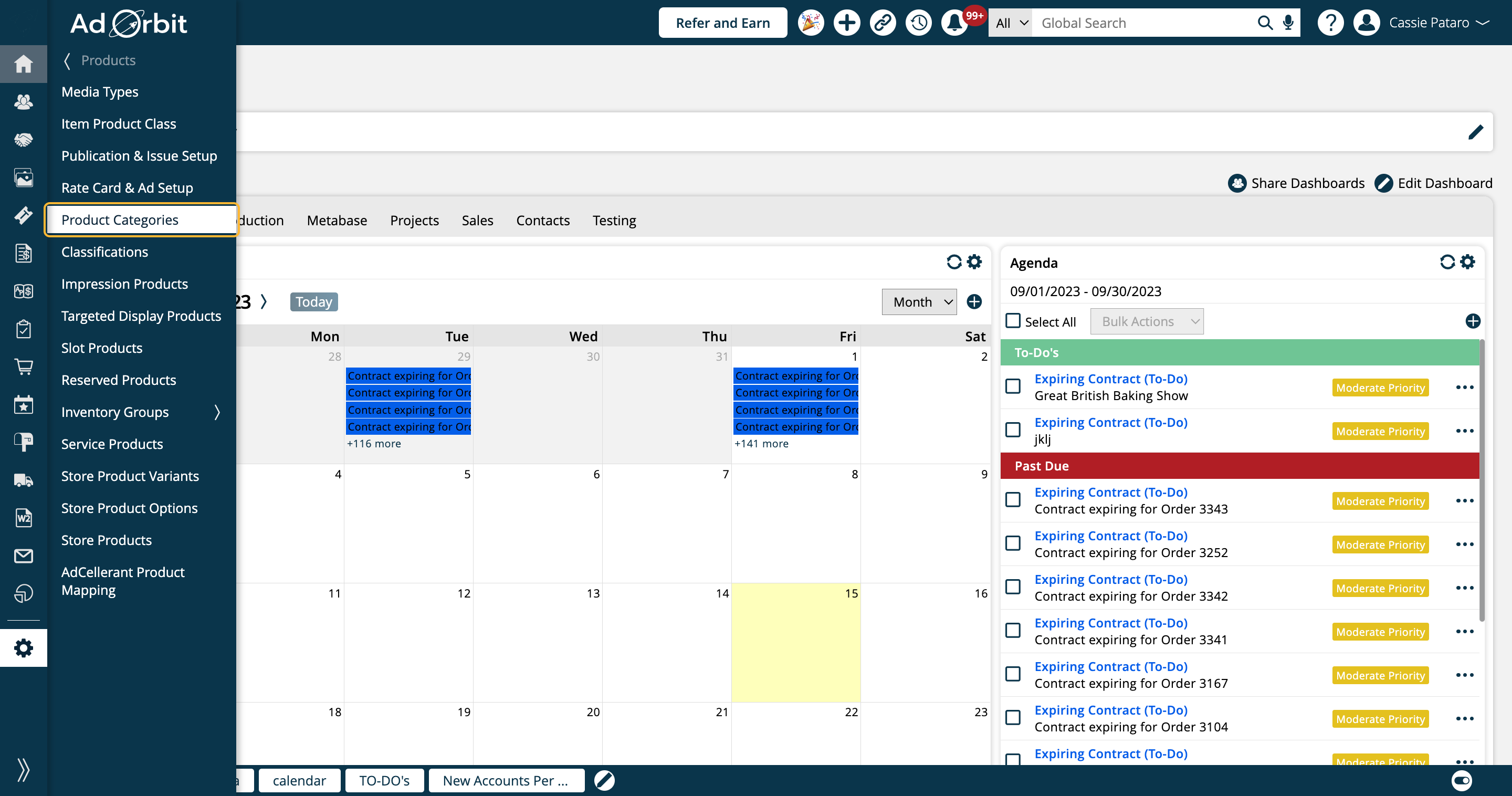Viewport: 1512px width, 796px height.
Task: Open the All search scope dropdown
Action: (x=1011, y=23)
